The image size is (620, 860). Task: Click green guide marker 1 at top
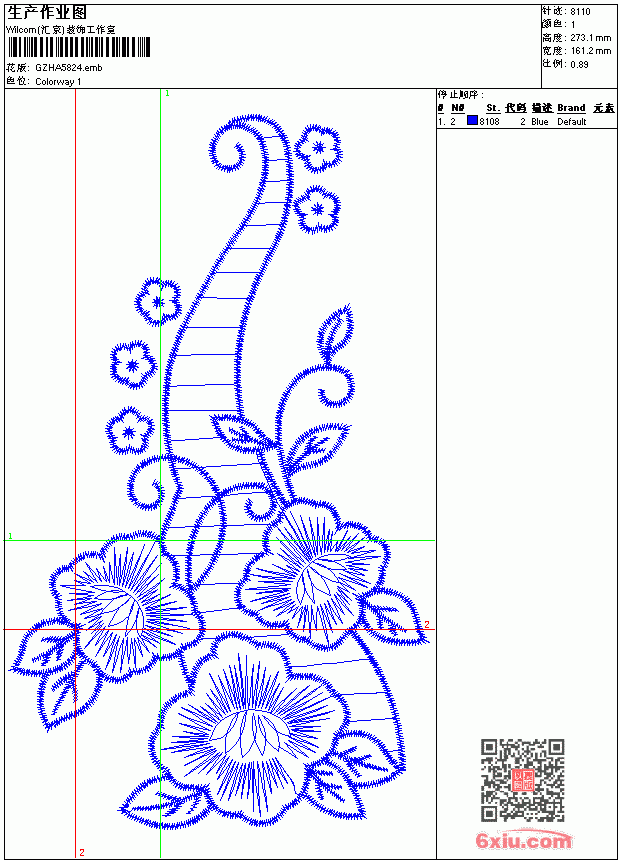(x=167, y=94)
